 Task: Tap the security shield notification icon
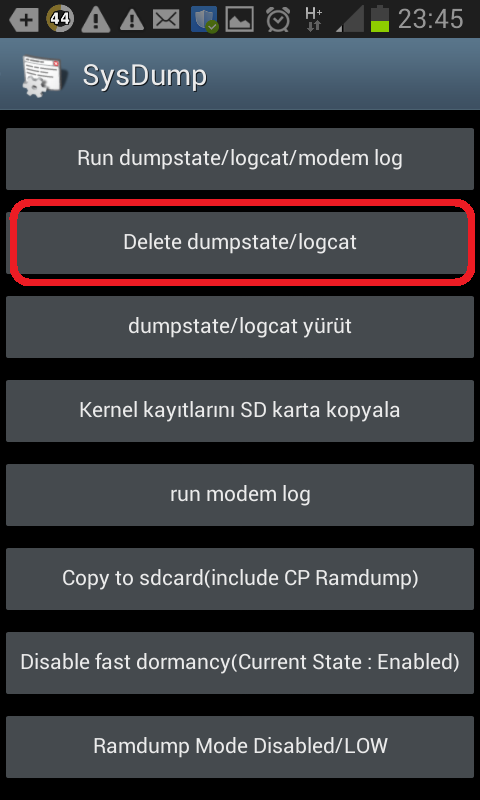tap(205, 20)
